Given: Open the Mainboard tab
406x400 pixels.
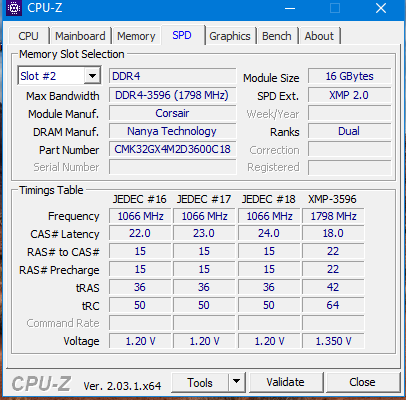Looking at the screenshot, I should [80, 36].
